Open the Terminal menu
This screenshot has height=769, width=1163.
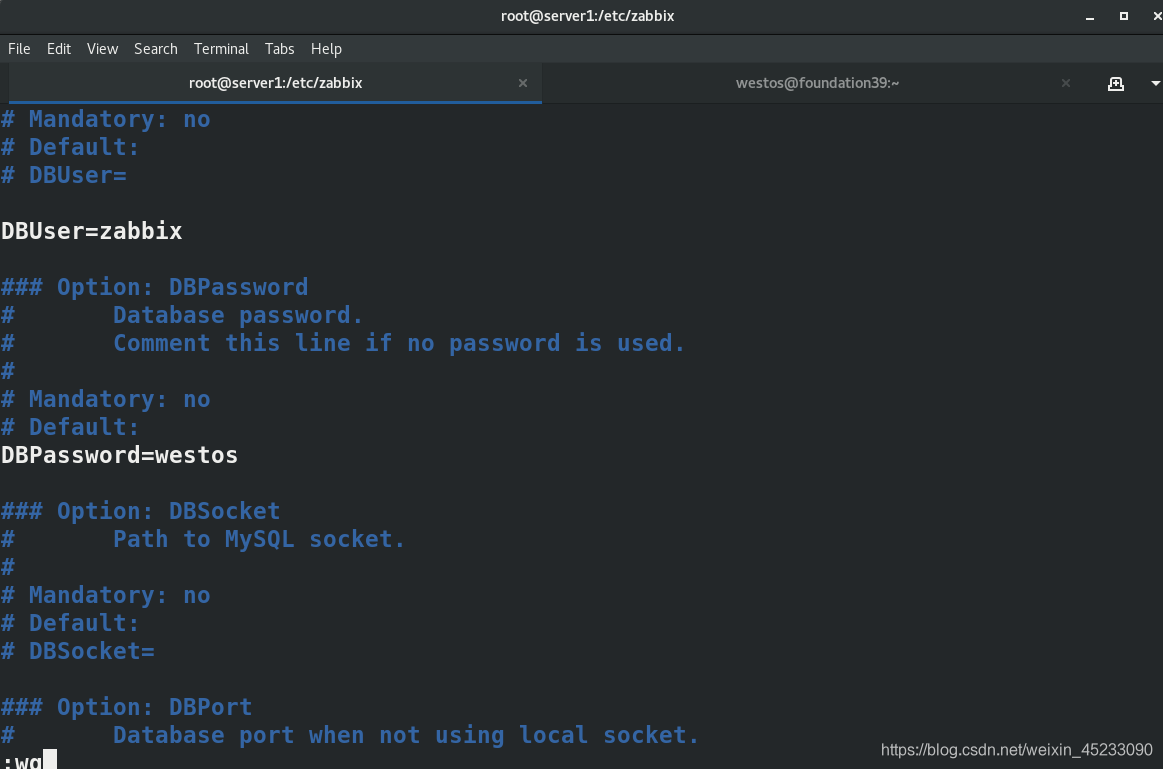[221, 49]
